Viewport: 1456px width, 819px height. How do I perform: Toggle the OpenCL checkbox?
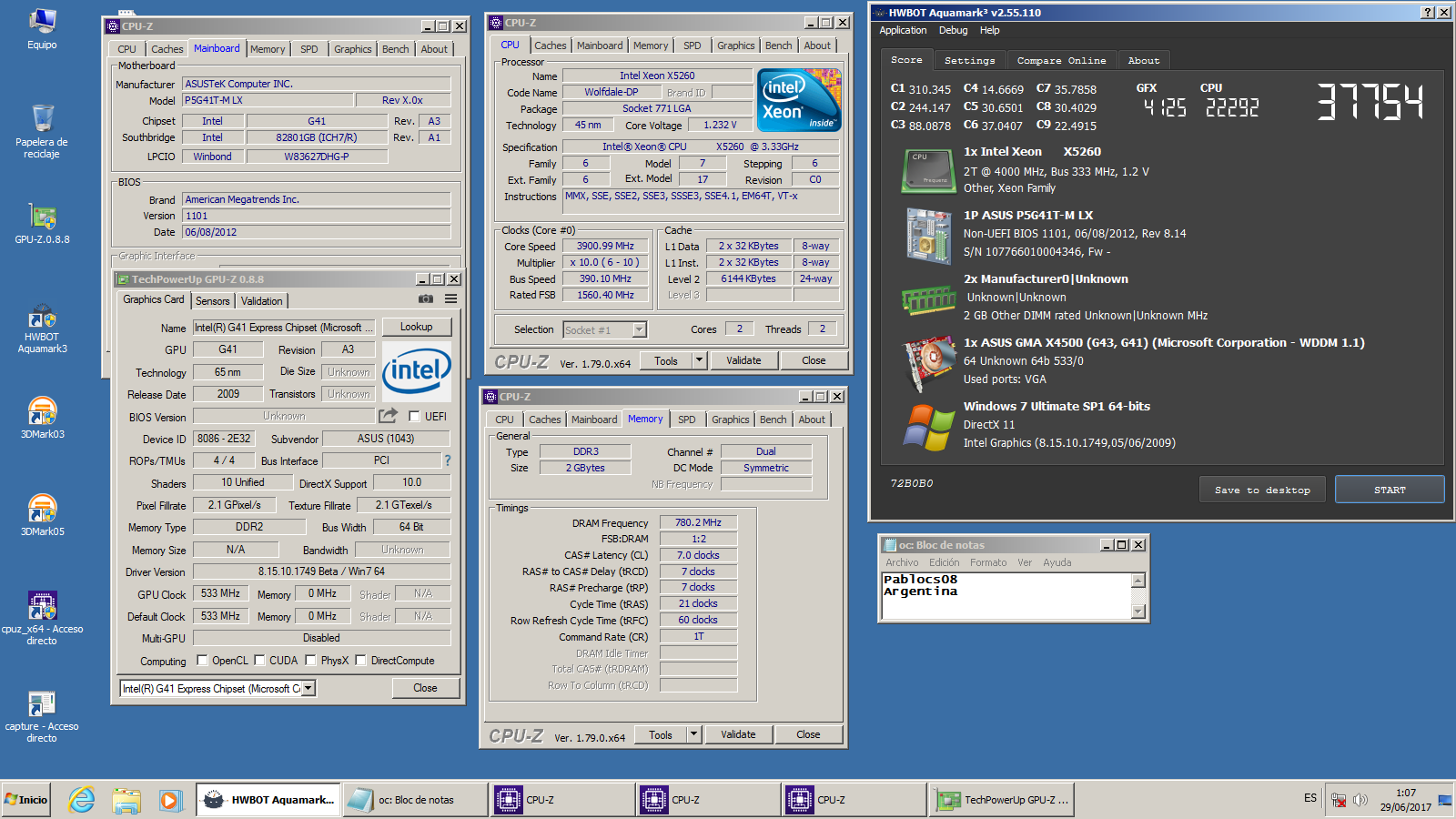click(x=202, y=660)
